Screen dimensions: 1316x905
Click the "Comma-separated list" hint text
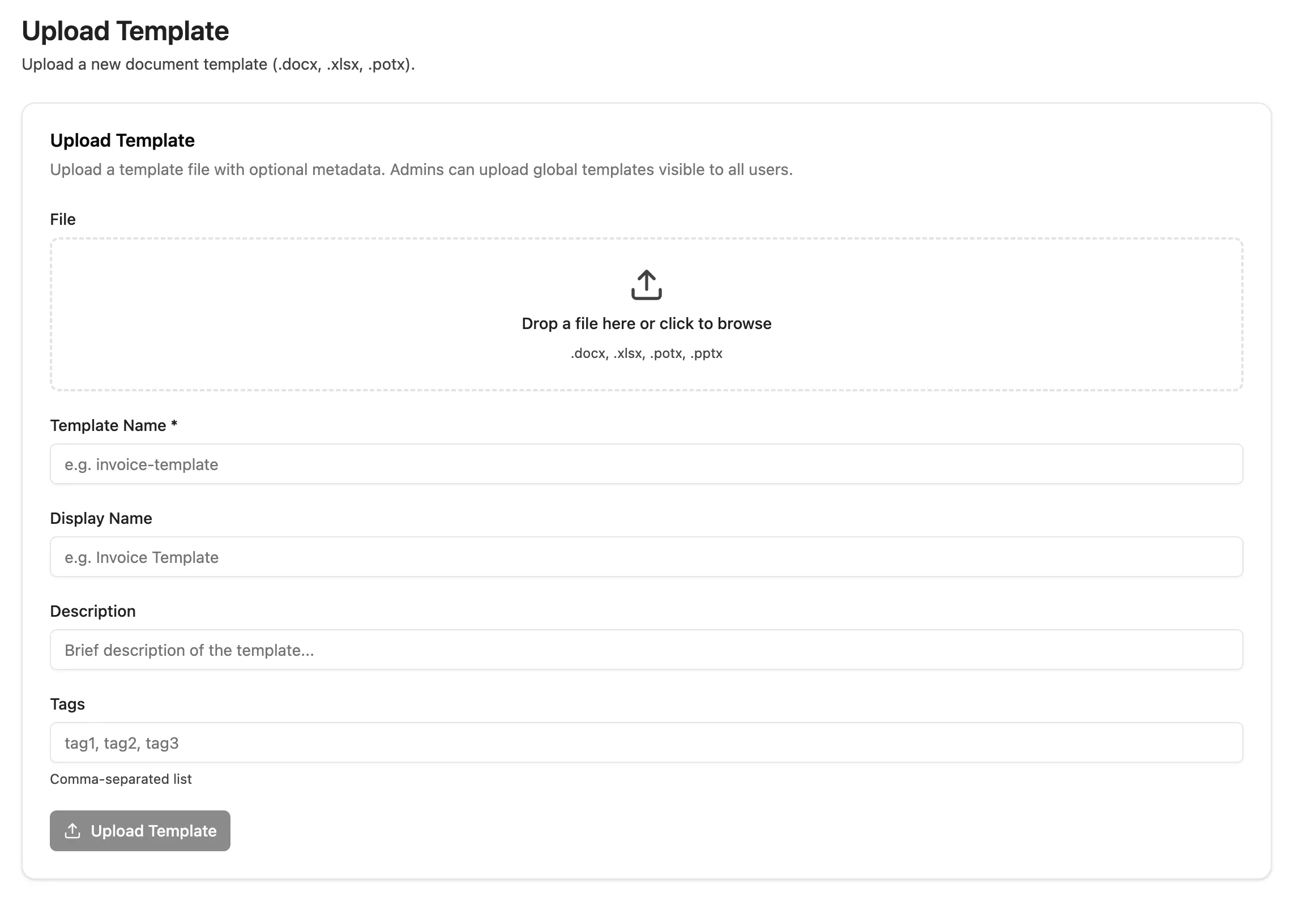(121, 779)
